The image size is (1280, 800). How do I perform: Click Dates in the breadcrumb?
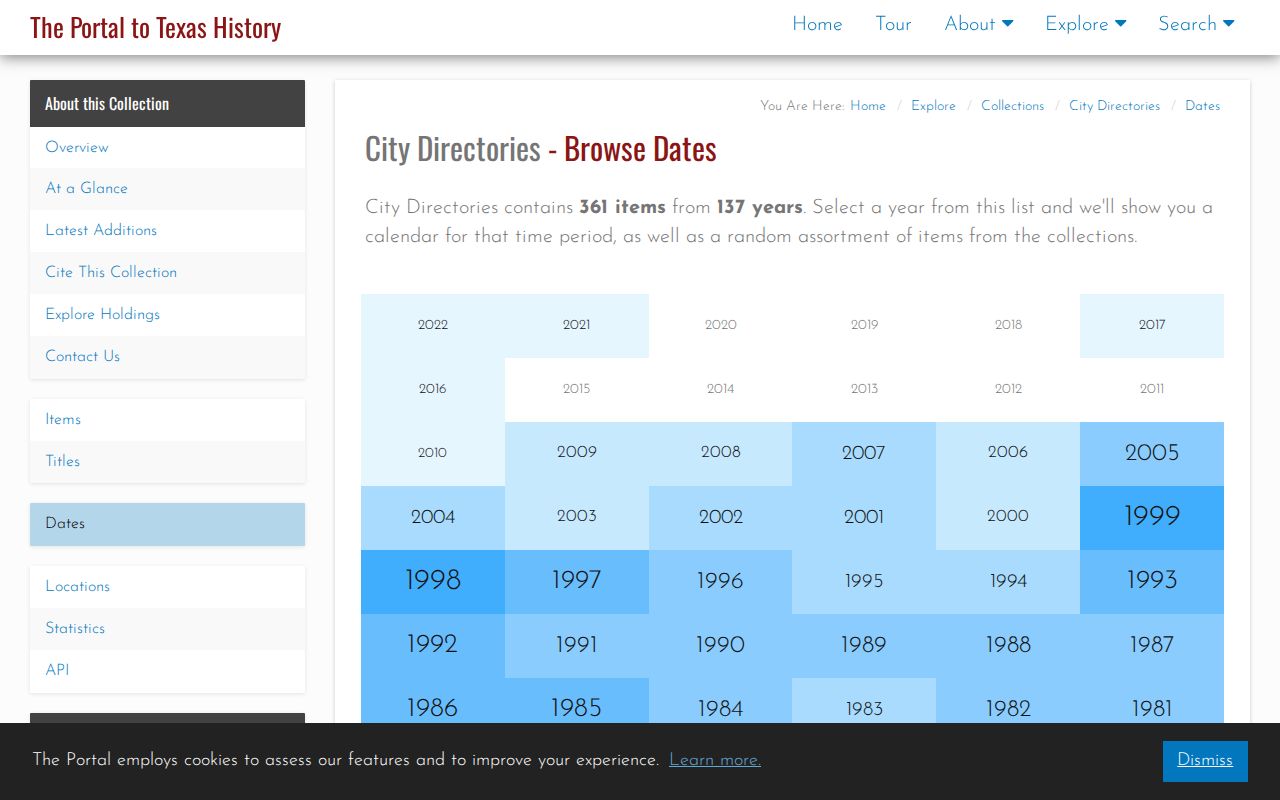(x=1202, y=106)
